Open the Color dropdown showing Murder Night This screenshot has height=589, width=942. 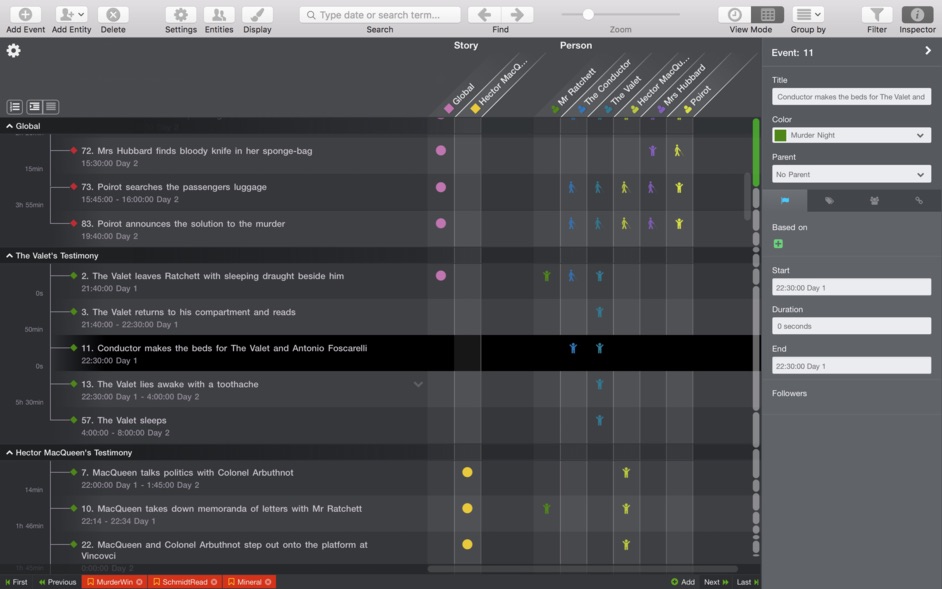[x=850, y=133]
